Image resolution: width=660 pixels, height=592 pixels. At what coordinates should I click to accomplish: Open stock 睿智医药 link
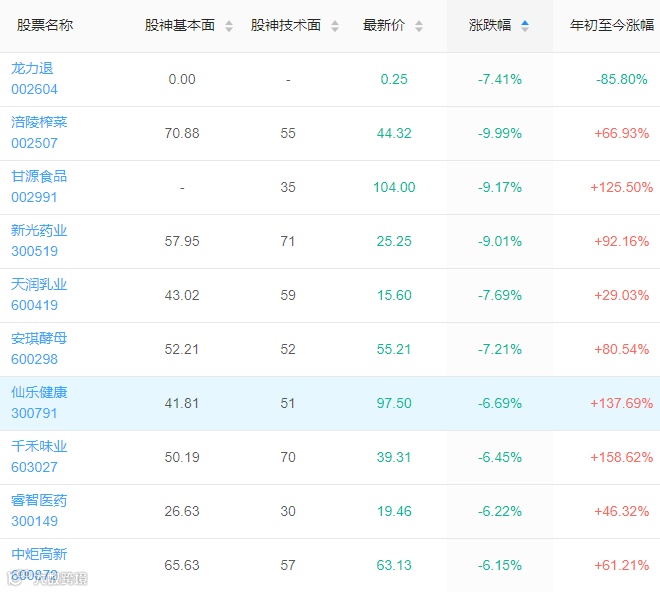coord(39,500)
